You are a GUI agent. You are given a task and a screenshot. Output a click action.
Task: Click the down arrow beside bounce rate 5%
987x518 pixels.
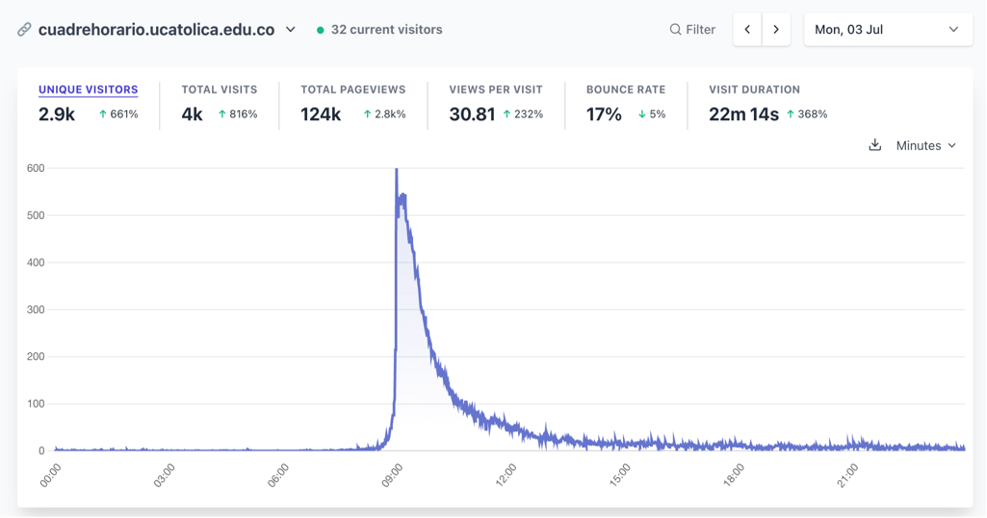coord(641,115)
